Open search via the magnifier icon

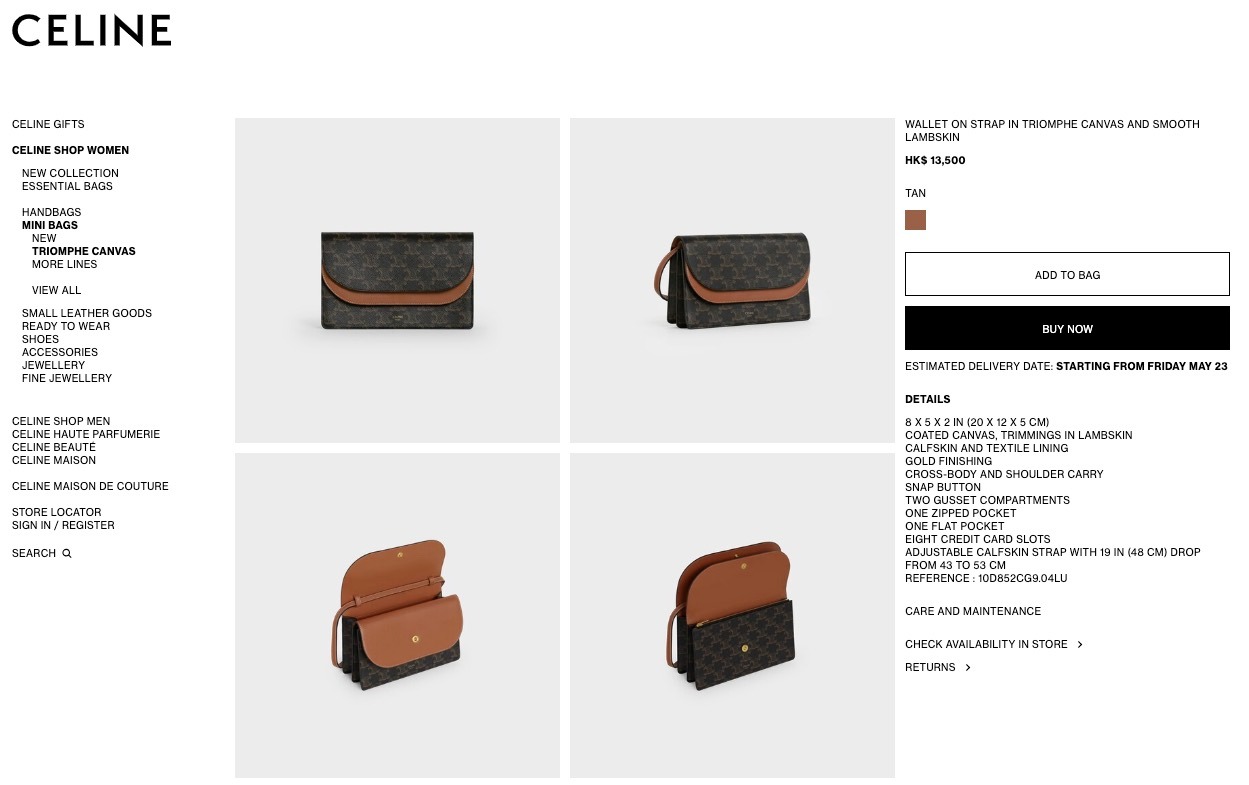pyautogui.click(x=67, y=553)
